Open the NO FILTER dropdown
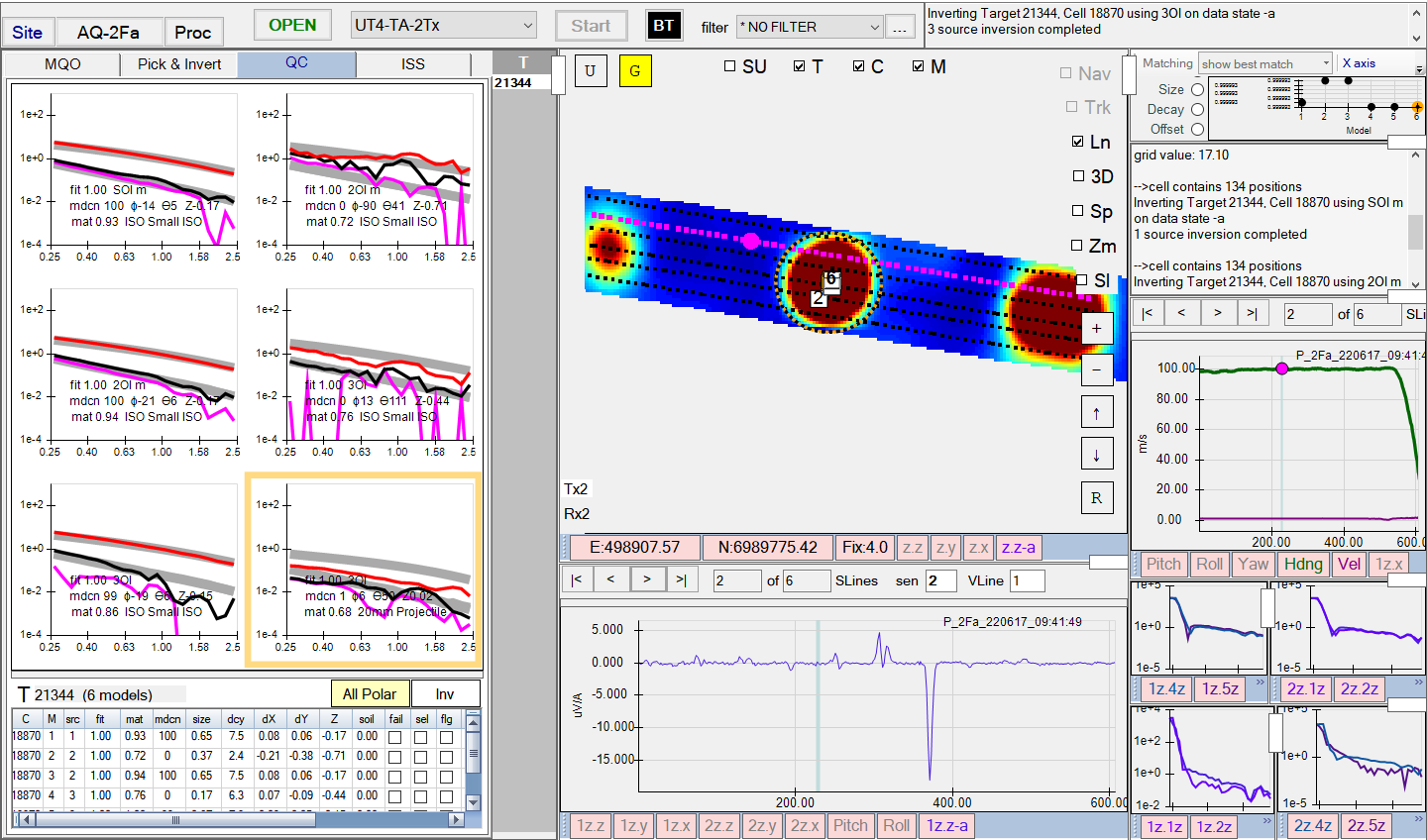This screenshot has height=840, width=1427. click(810, 27)
